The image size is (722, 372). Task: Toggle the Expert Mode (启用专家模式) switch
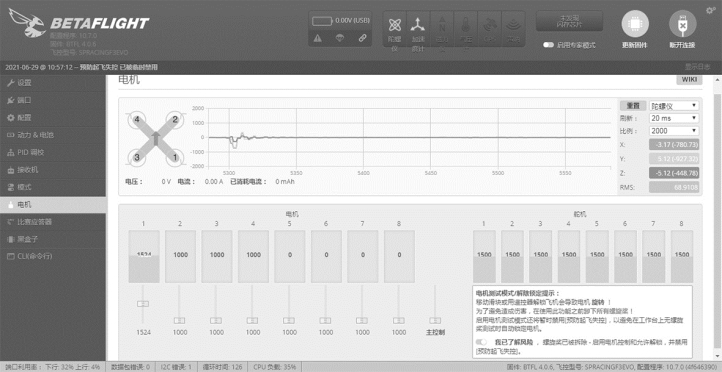pos(548,45)
